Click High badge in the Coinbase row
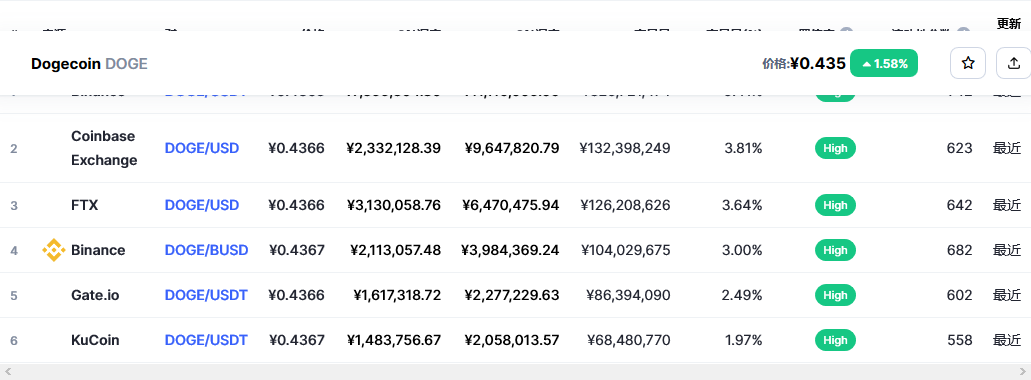 click(835, 148)
